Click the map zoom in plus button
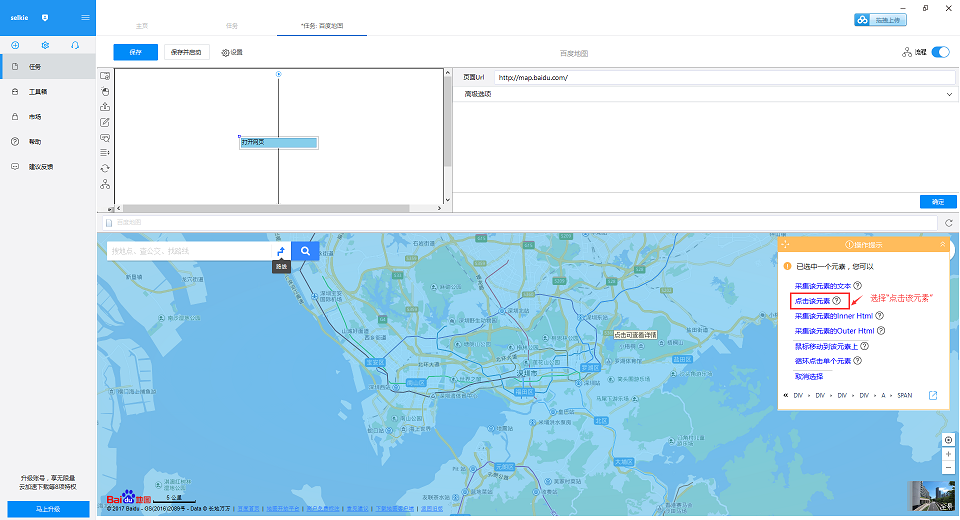Image resolution: width=960 pixels, height=520 pixels. click(x=948, y=454)
